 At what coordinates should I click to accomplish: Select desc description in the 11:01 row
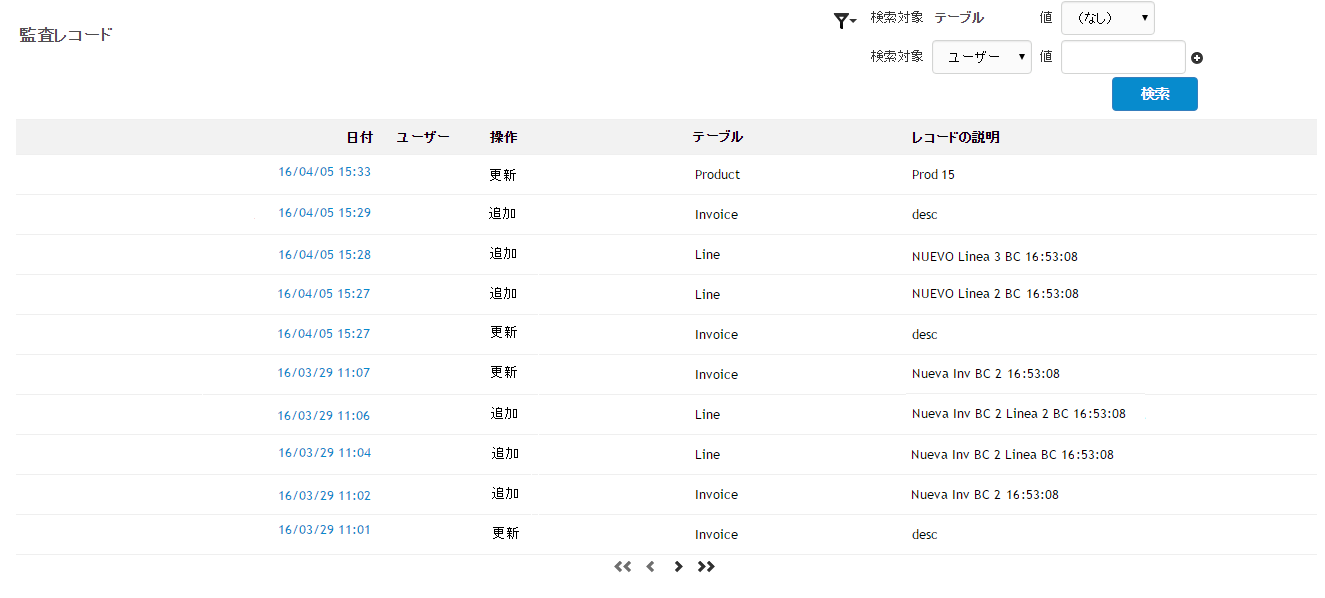925,535
